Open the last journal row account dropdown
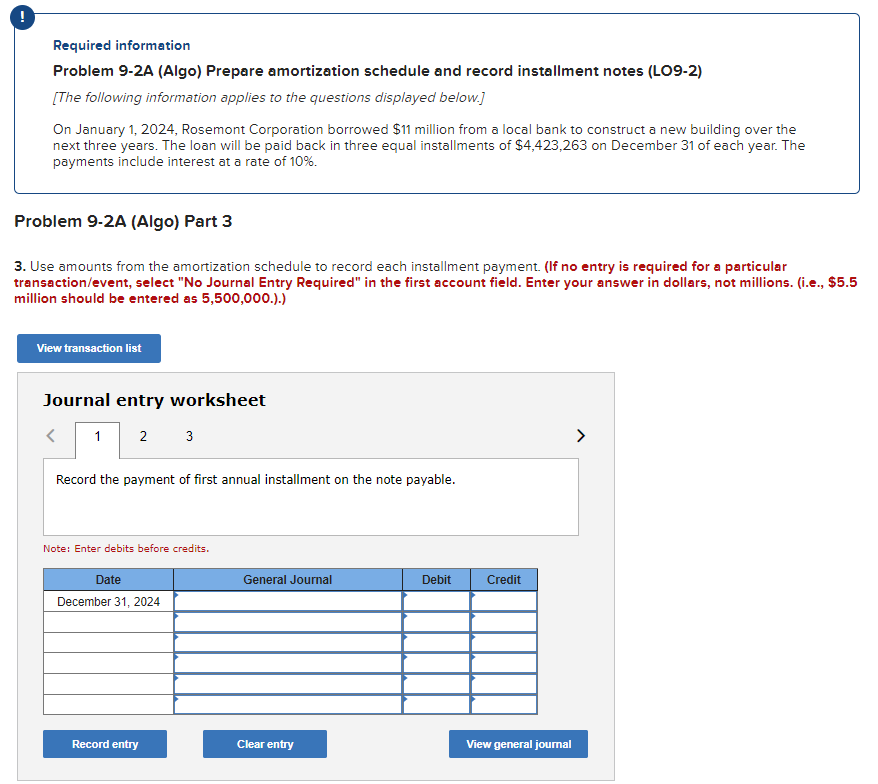The height and width of the screenshot is (784, 878). coord(287,701)
